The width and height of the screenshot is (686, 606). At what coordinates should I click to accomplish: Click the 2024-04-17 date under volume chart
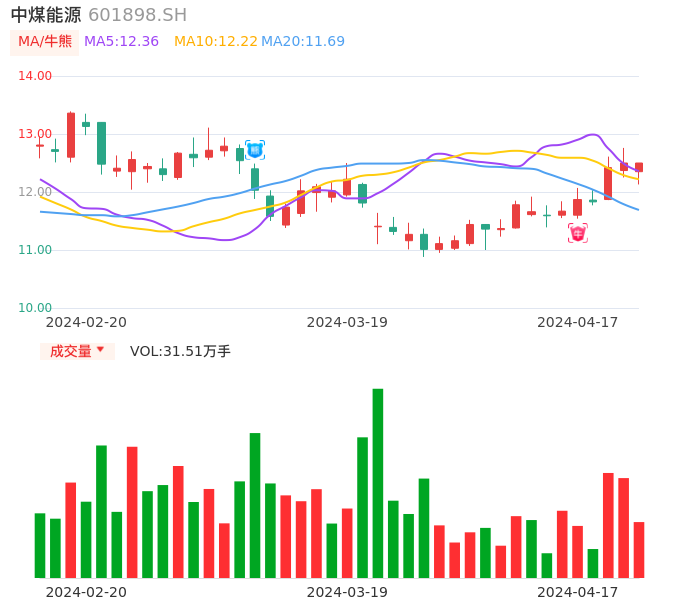[578, 592]
